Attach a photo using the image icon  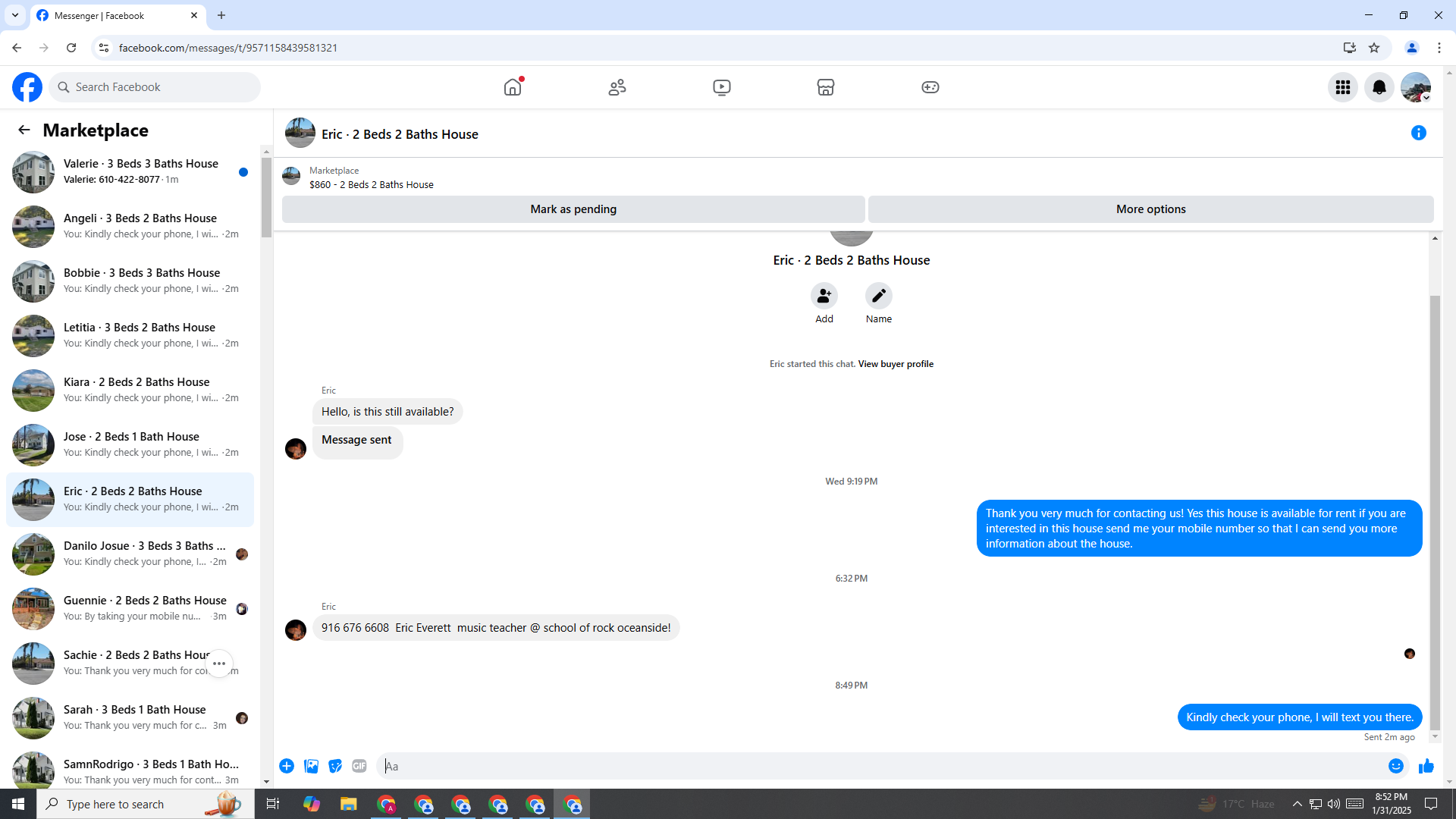311,766
